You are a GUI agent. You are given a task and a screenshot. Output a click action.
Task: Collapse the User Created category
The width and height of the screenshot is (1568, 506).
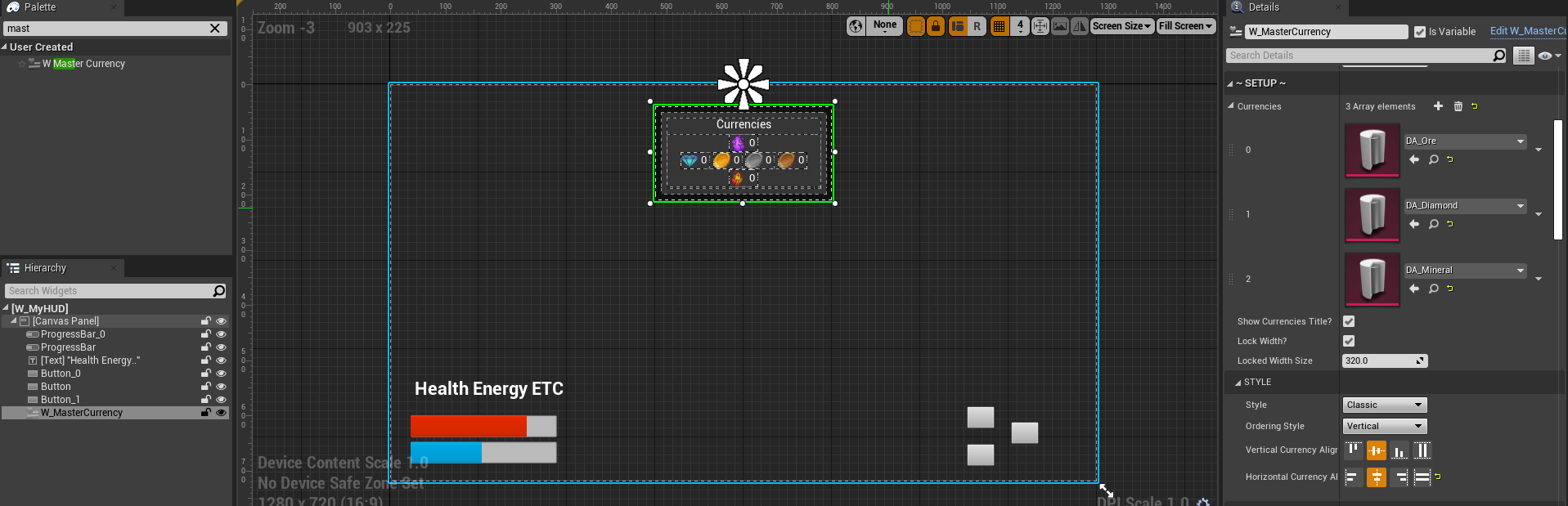click(x=4, y=47)
